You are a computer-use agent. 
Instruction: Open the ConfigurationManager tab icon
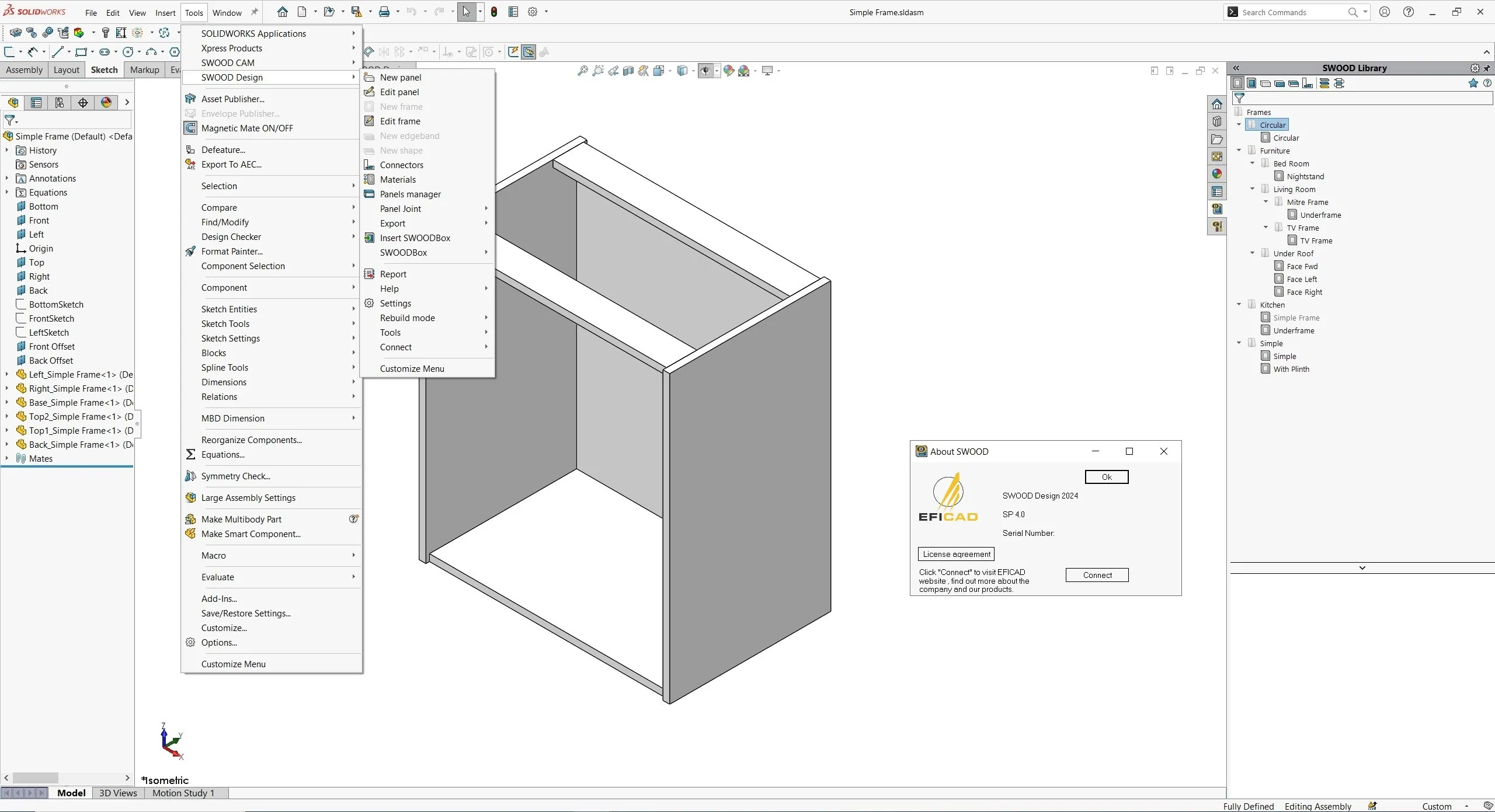(x=60, y=103)
